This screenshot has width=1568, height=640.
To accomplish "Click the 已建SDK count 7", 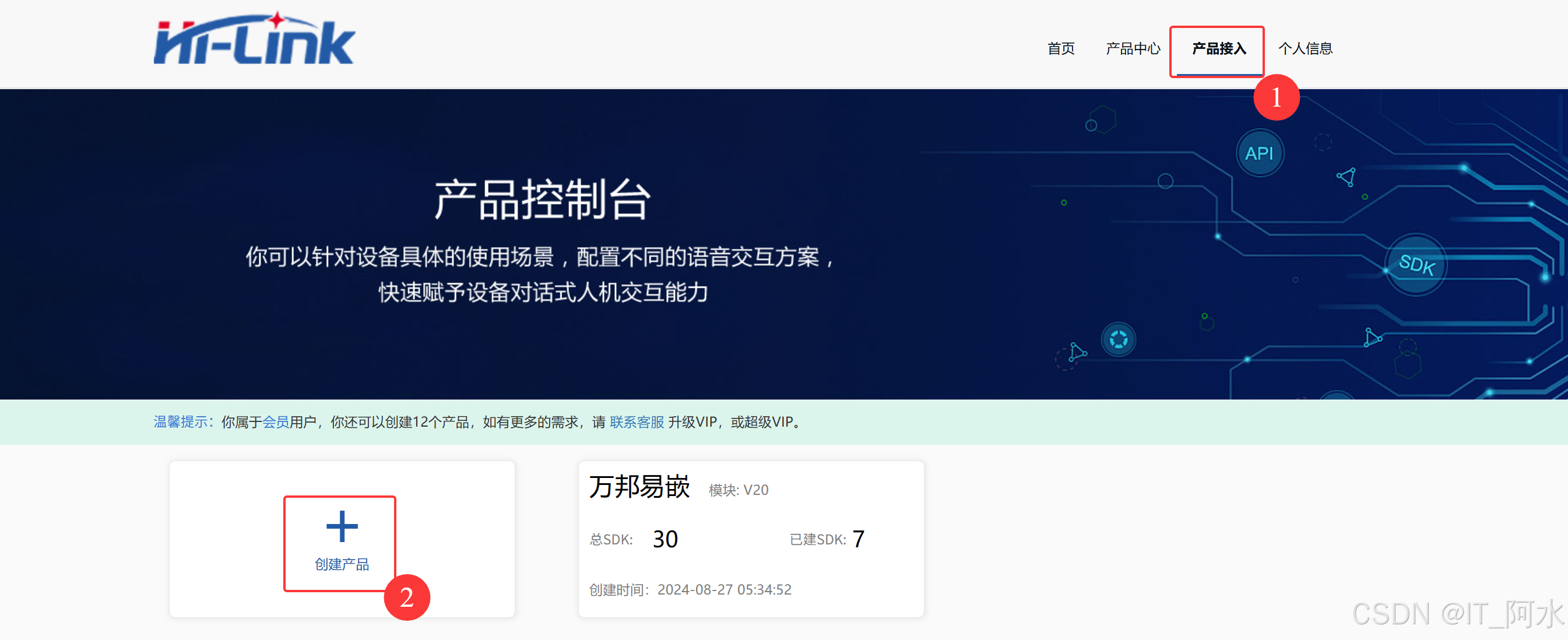I will [857, 539].
